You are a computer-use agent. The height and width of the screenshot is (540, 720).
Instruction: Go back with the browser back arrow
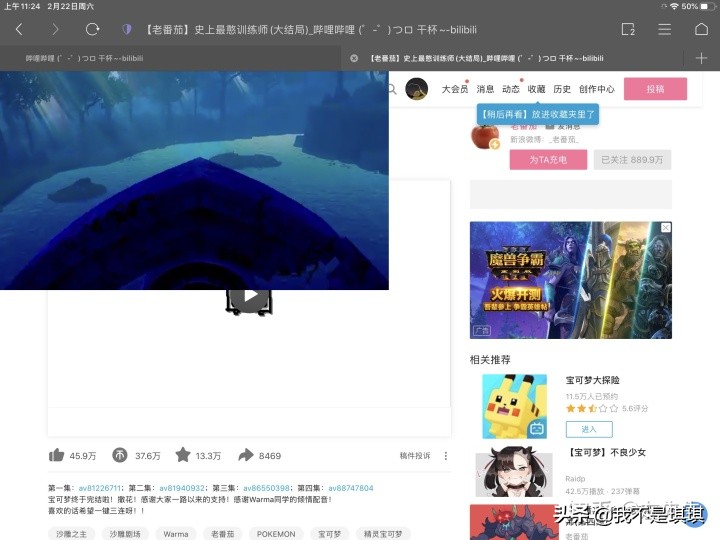click(x=19, y=30)
